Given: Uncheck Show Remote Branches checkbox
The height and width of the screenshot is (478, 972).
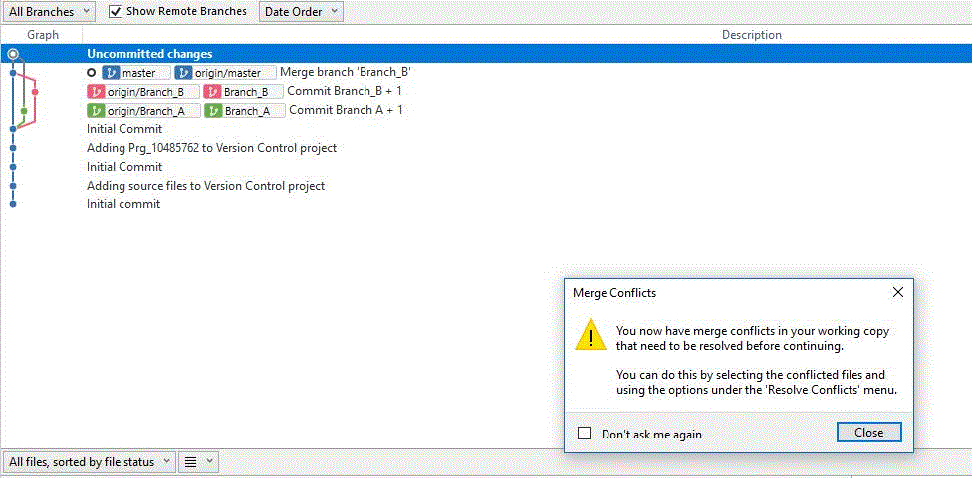Looking at the screenshot, I should pyautogui.click(x=115, y=11).
